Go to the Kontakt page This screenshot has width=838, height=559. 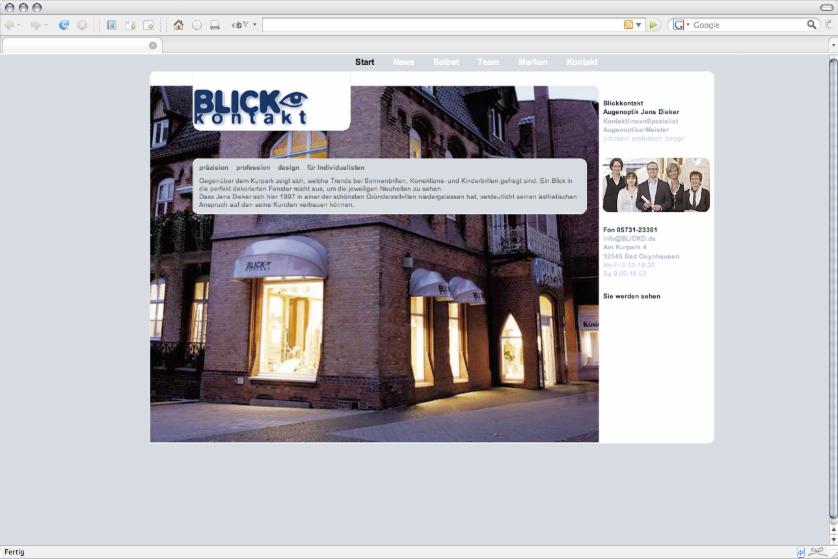[x=582, y=62]
